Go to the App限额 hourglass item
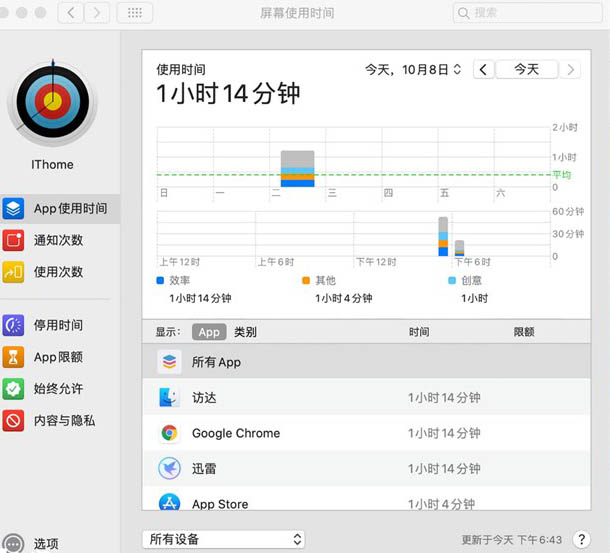The image size is (610, 553). point(14,357)
